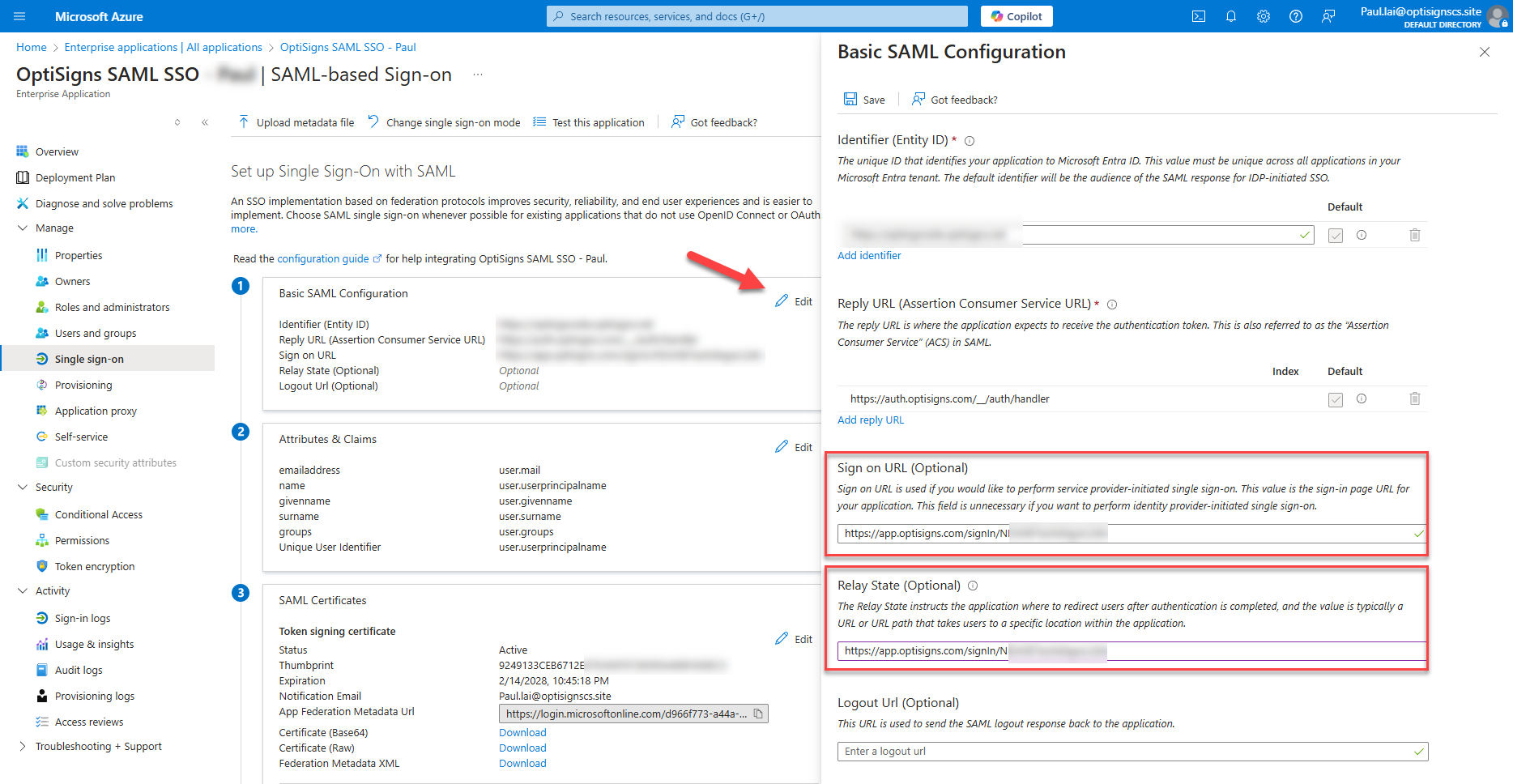The width and height of the screenshot is (1513, 784).
Task: Click Got feedback in SAML toolbar
Action: click(x=714, y=122)
